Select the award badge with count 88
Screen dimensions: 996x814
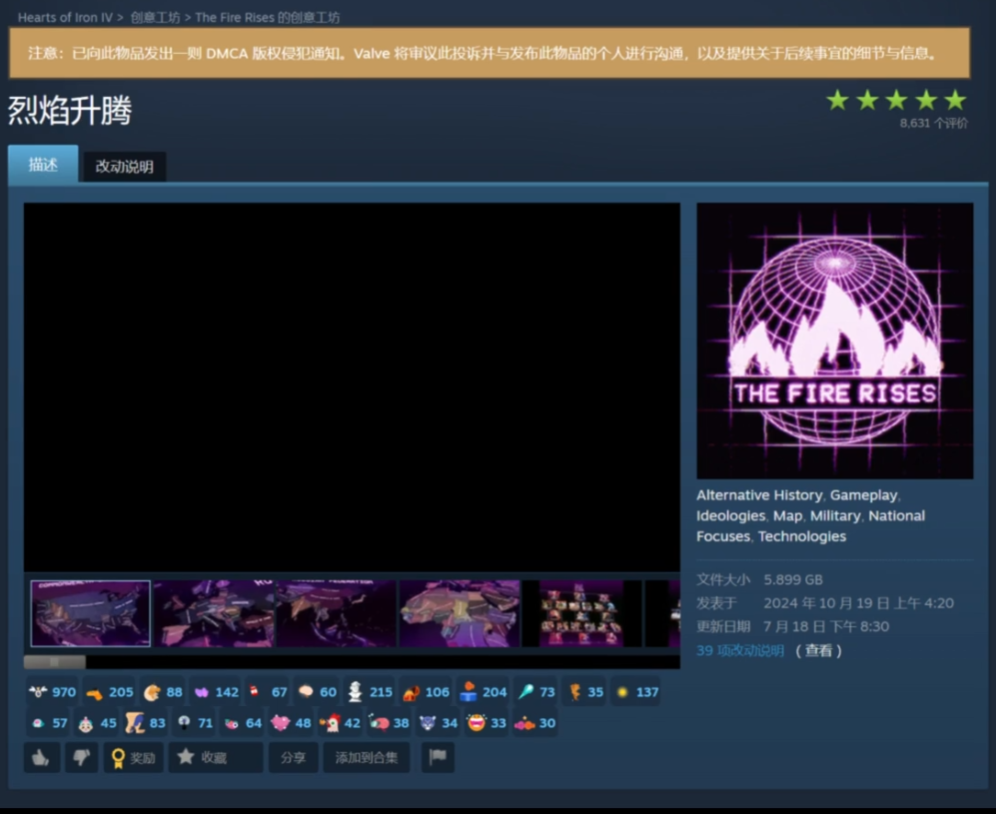163,692
